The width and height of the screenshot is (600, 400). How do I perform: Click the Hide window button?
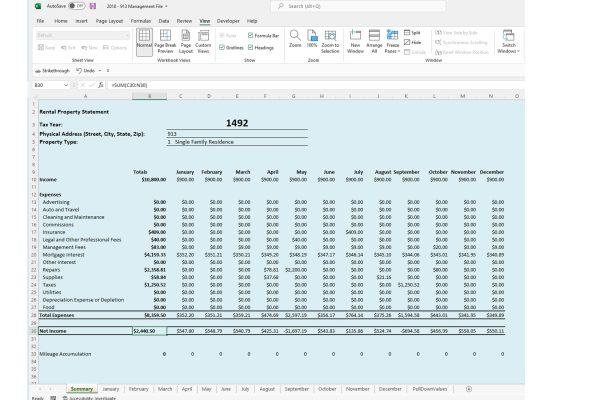[x=412, y=42]
